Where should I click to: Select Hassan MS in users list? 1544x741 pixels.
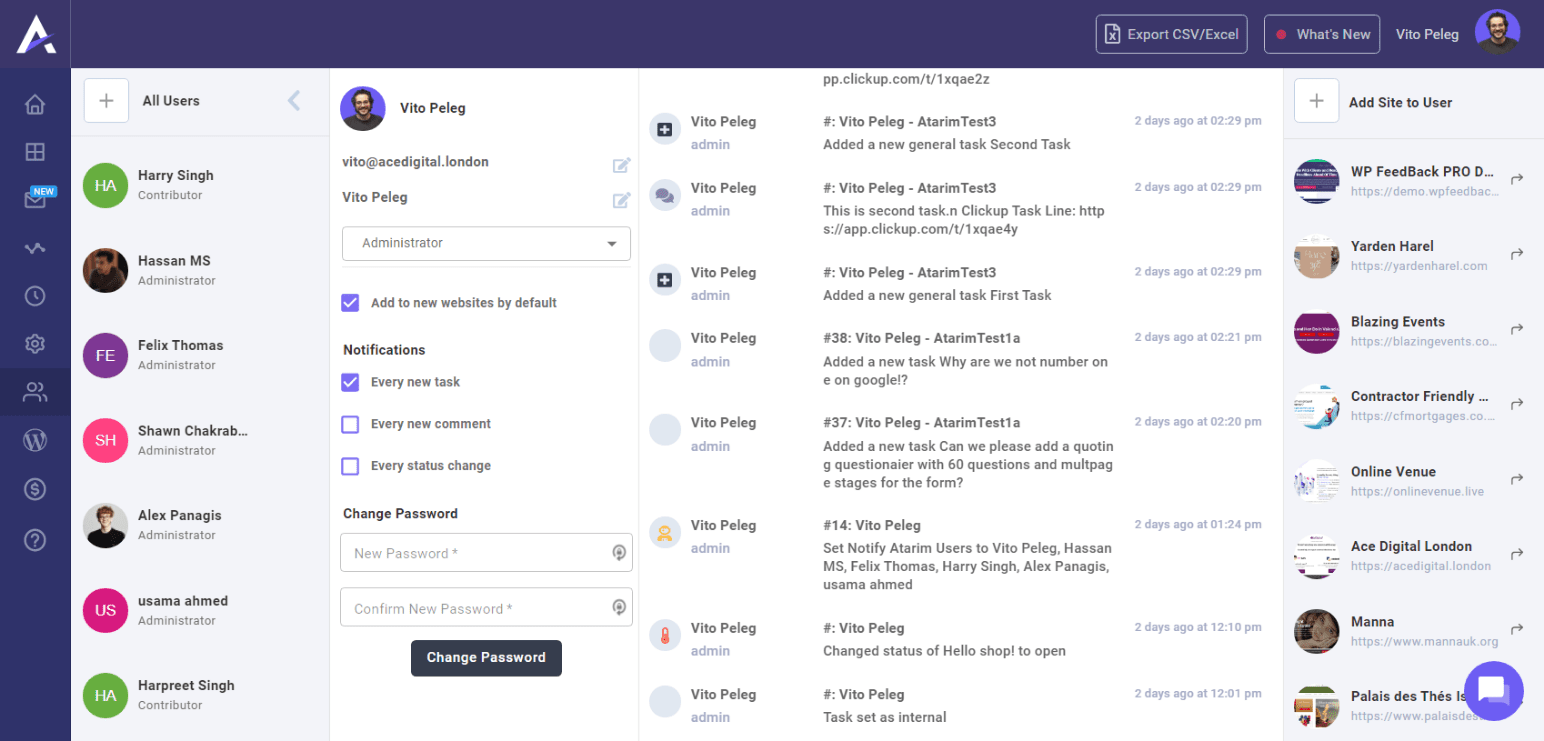pos(175,270)
